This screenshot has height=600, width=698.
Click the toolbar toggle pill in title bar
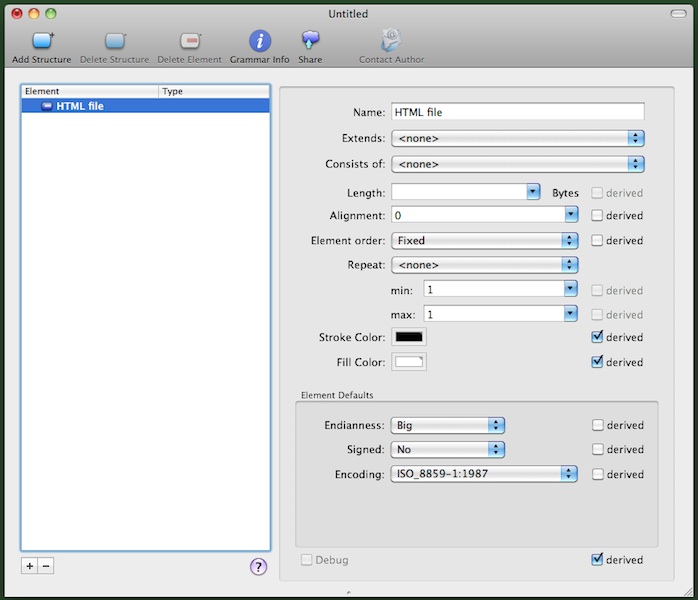click(x=678, y=14)
